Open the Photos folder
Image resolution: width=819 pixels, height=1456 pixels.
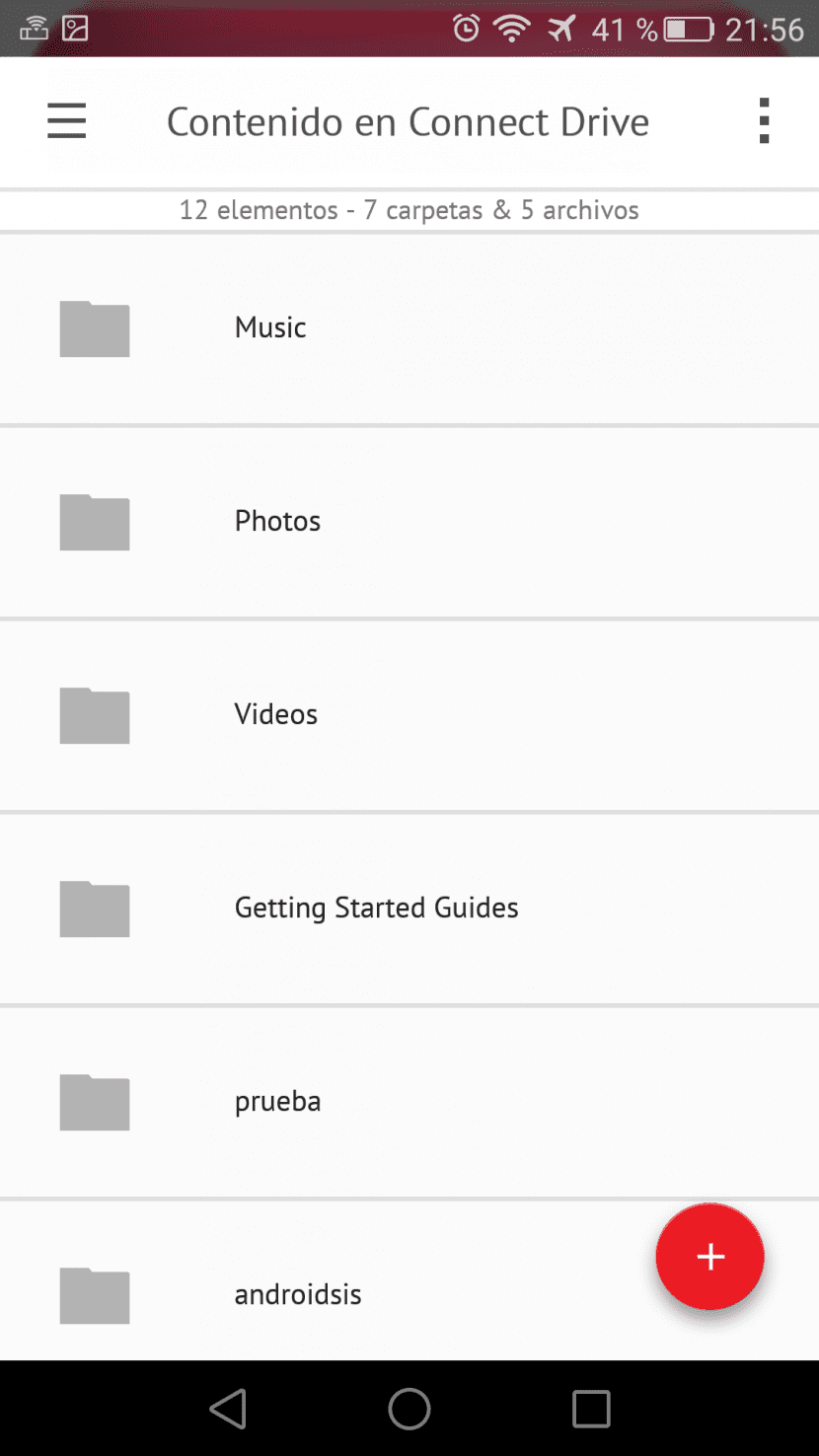[277, 521]
